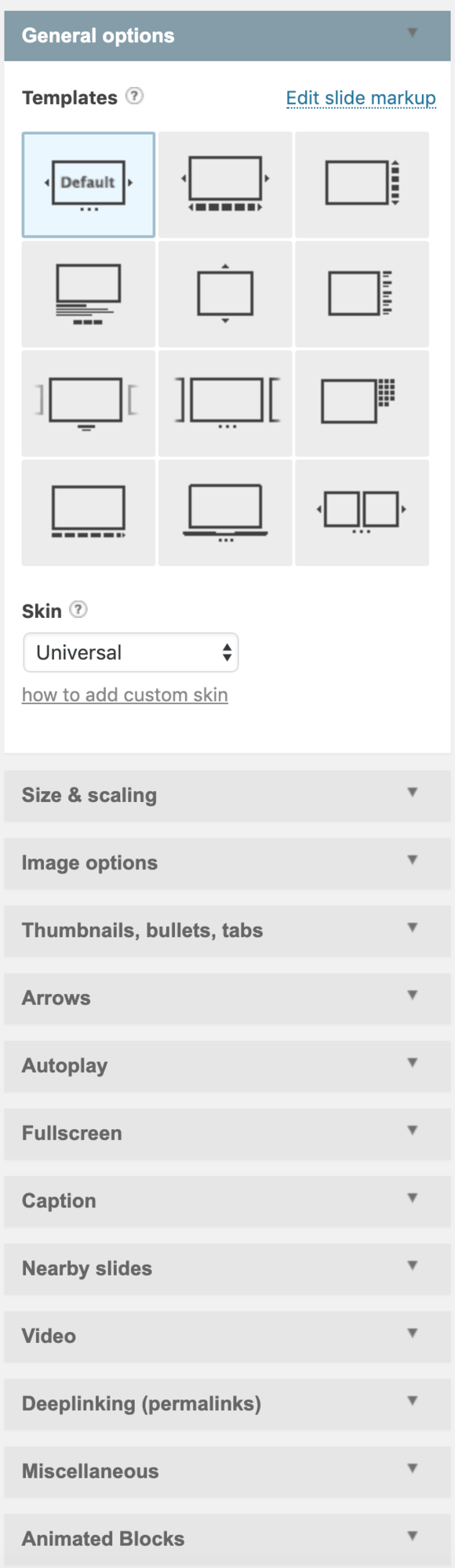
Task: Collapse the General options section
Action: tap(227, 35)
